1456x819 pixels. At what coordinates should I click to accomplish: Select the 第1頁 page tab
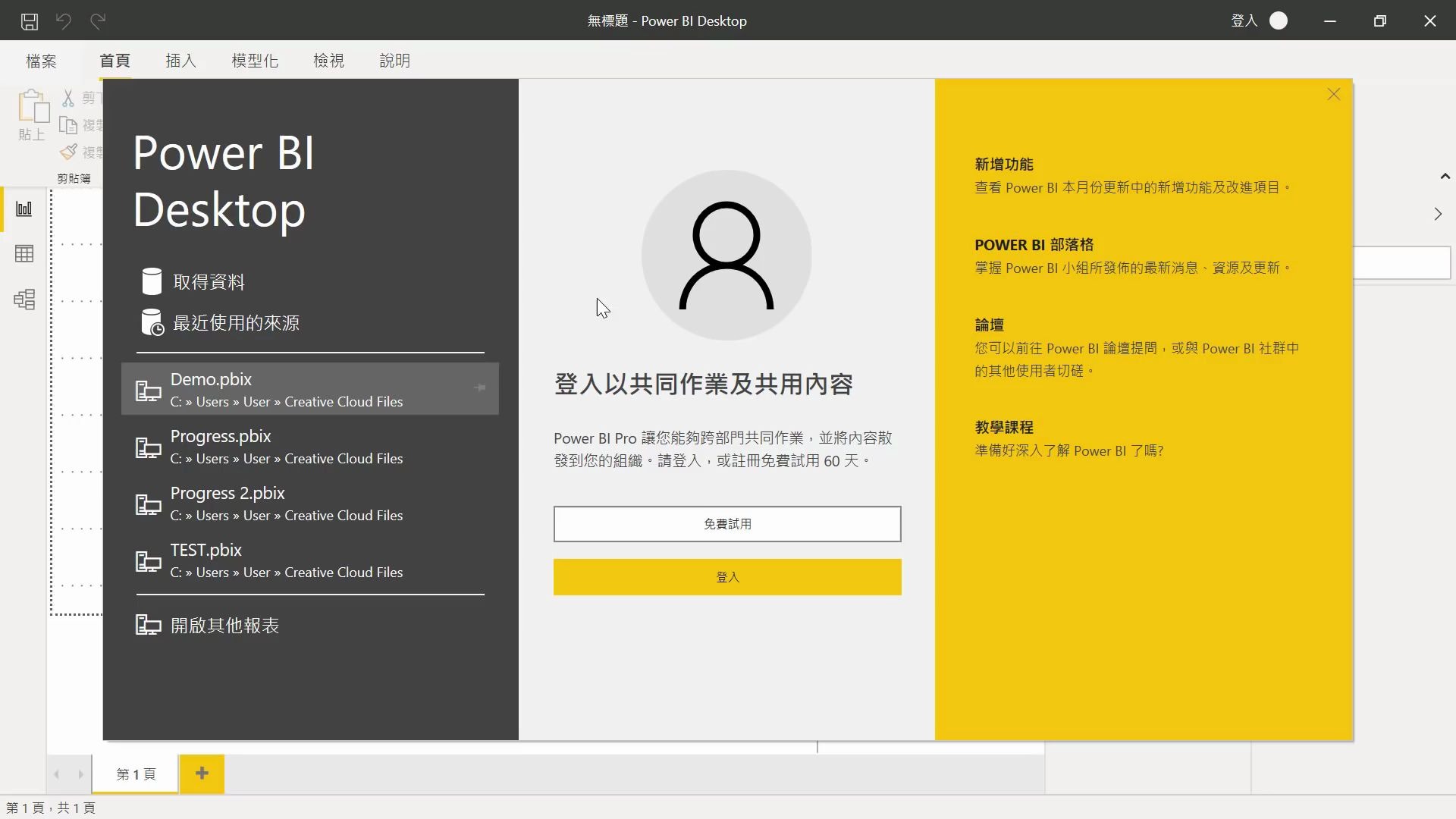(135, 774)
